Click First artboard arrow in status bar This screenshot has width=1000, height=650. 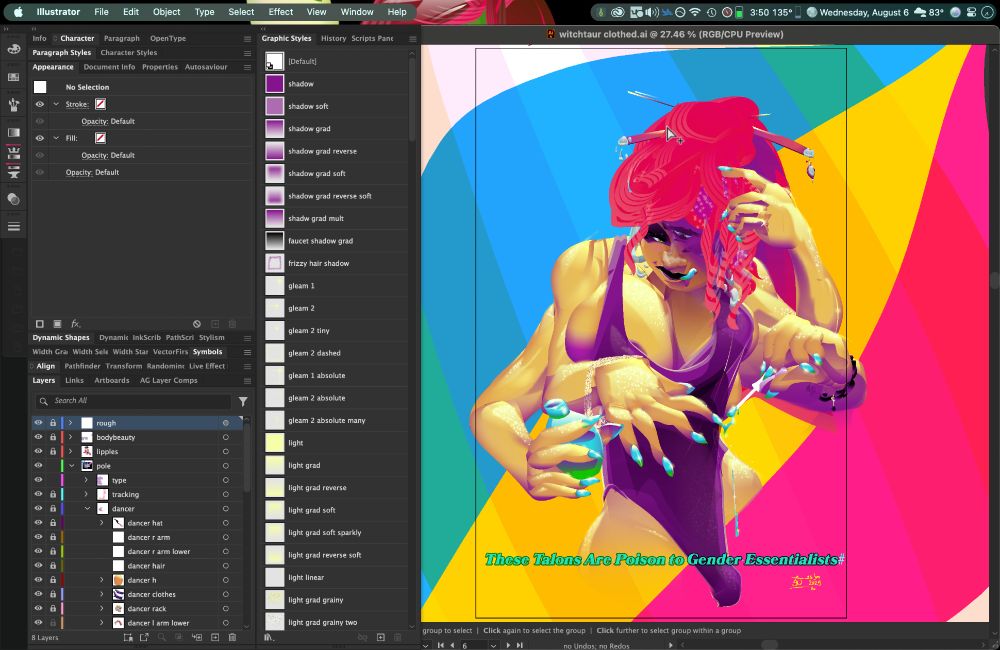pyautogui.click(x=441, y=646)
